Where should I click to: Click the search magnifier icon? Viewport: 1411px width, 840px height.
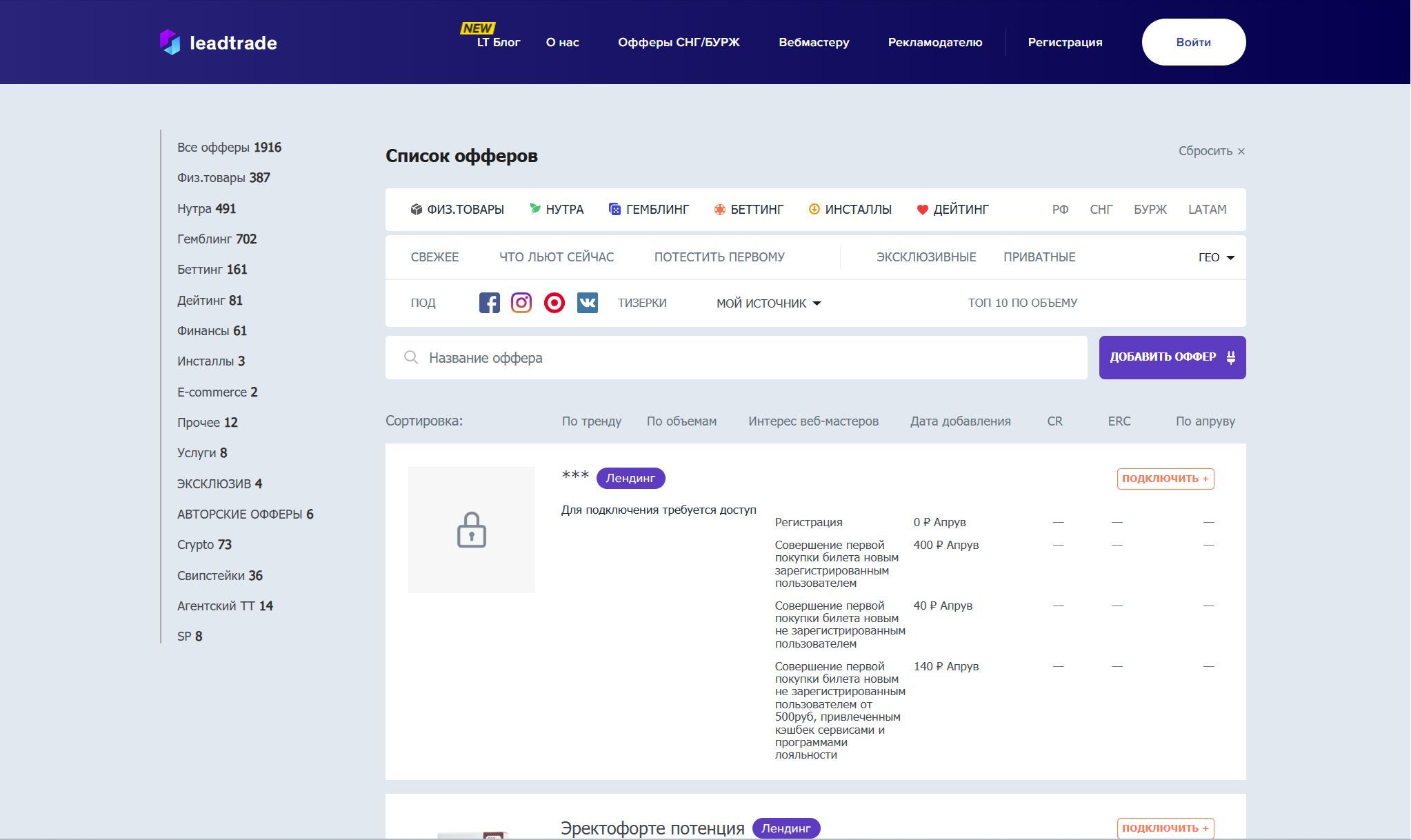click(411, 357)
